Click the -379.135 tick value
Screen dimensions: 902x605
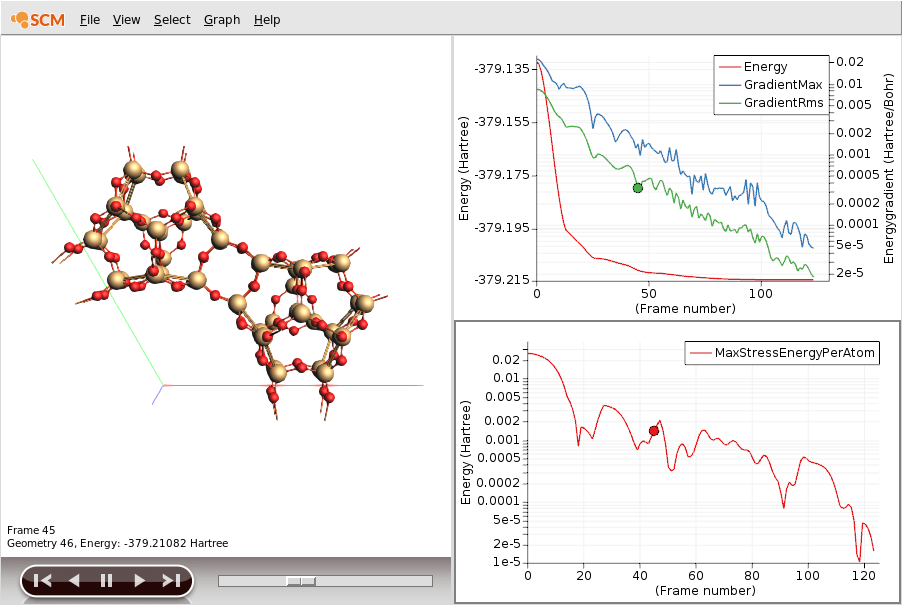point(501,68)
